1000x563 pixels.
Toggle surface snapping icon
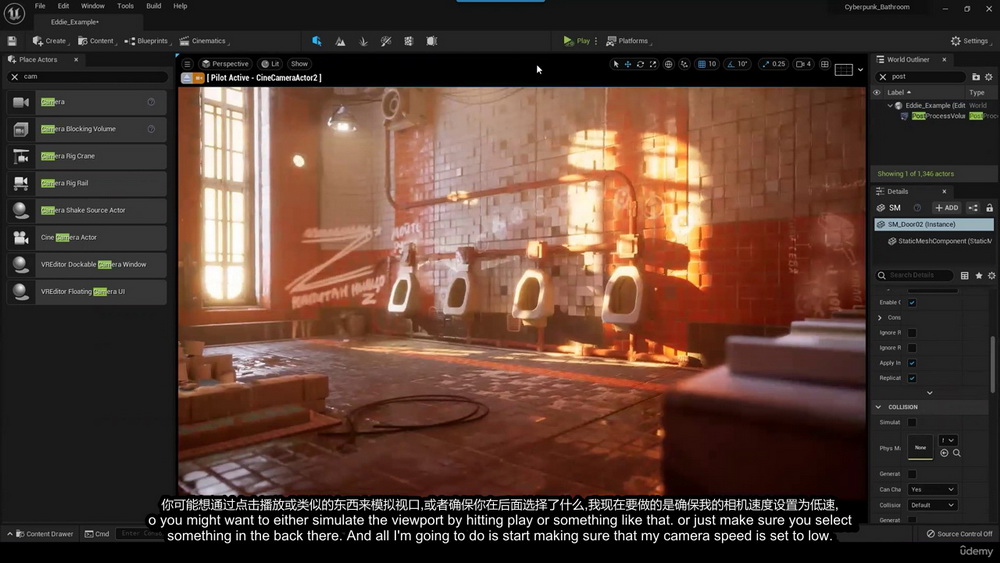[684, 64]
